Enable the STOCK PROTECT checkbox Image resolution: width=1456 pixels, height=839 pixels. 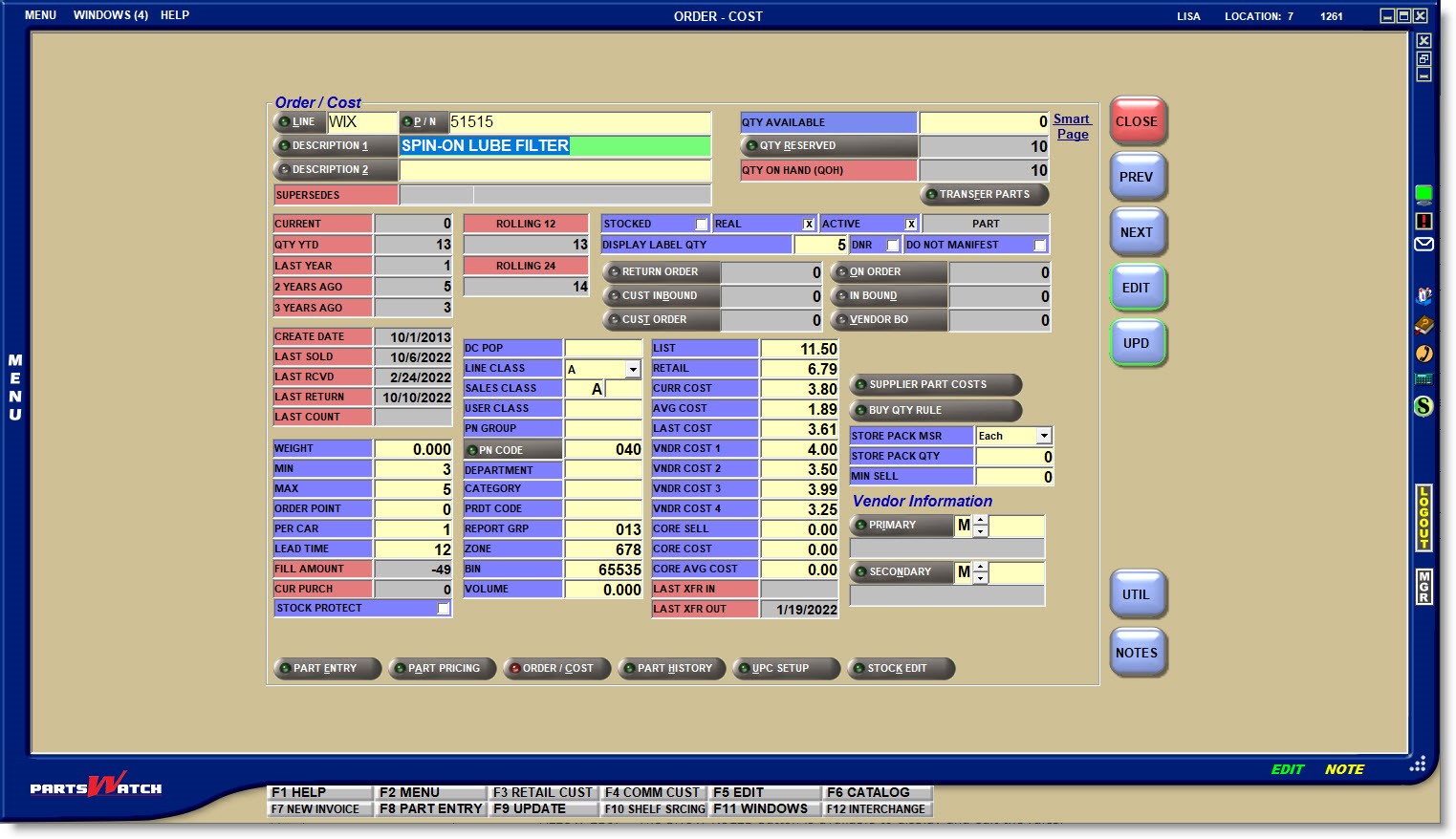(x=443, y=609)
